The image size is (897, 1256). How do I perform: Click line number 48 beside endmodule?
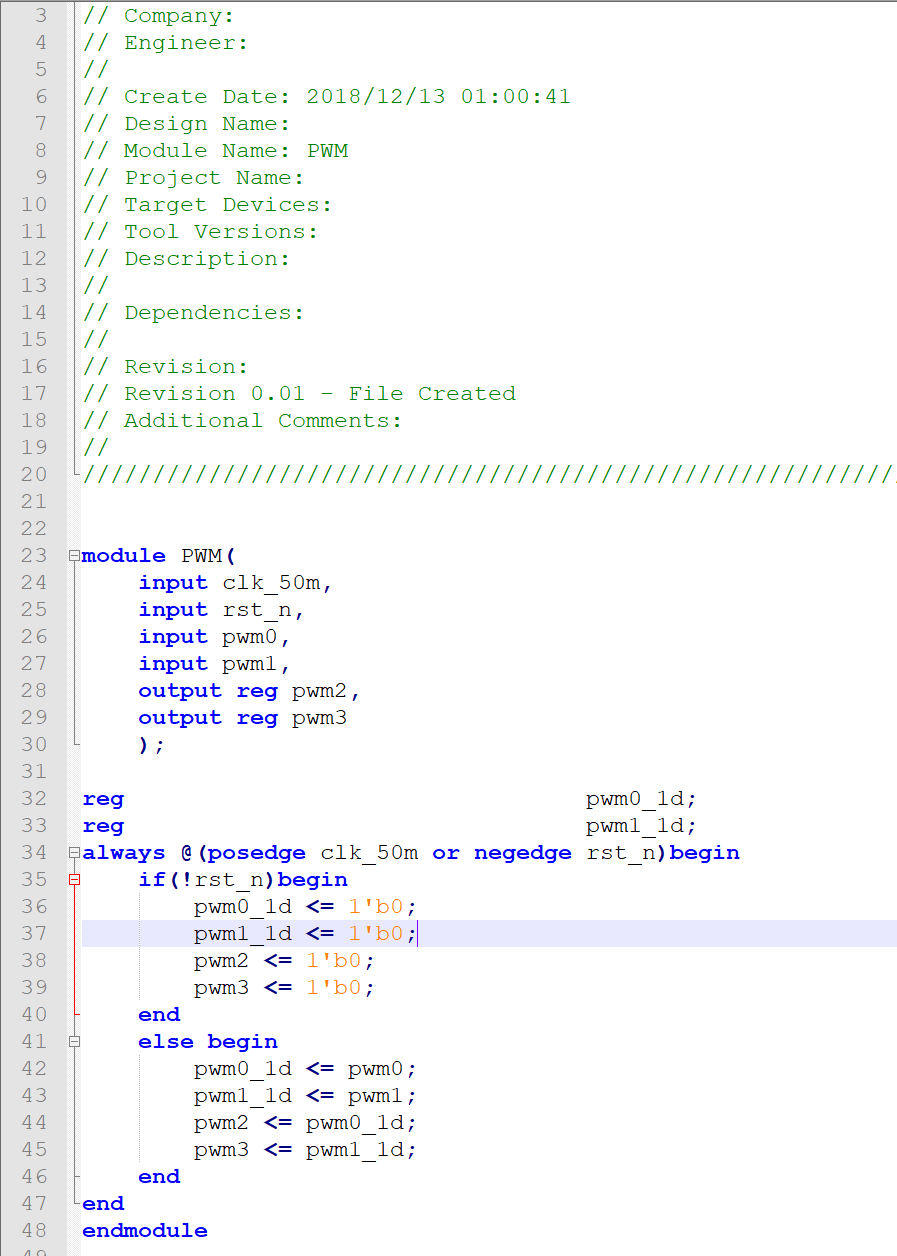click(34, 1230)
